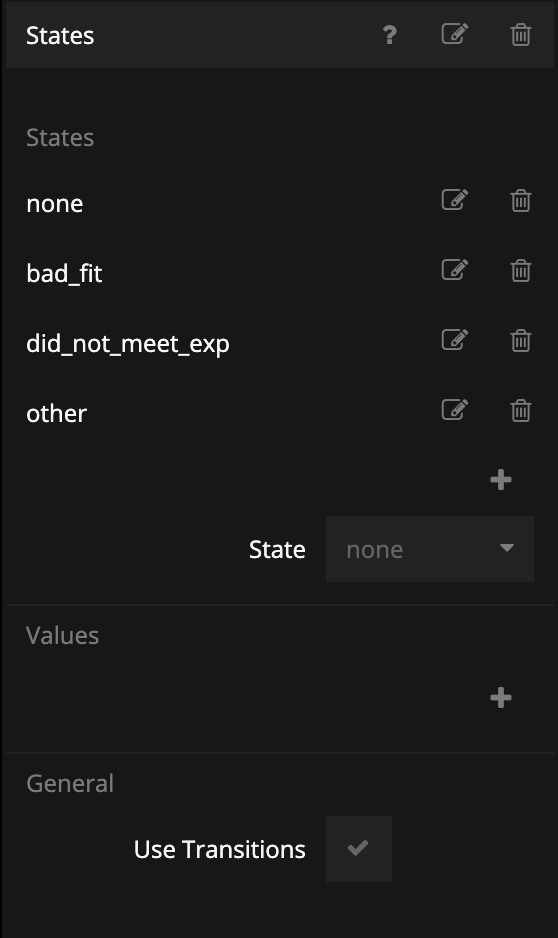This screenshot has height=938, width=558.
Task: Delete the other state
Action: (521, 410)
